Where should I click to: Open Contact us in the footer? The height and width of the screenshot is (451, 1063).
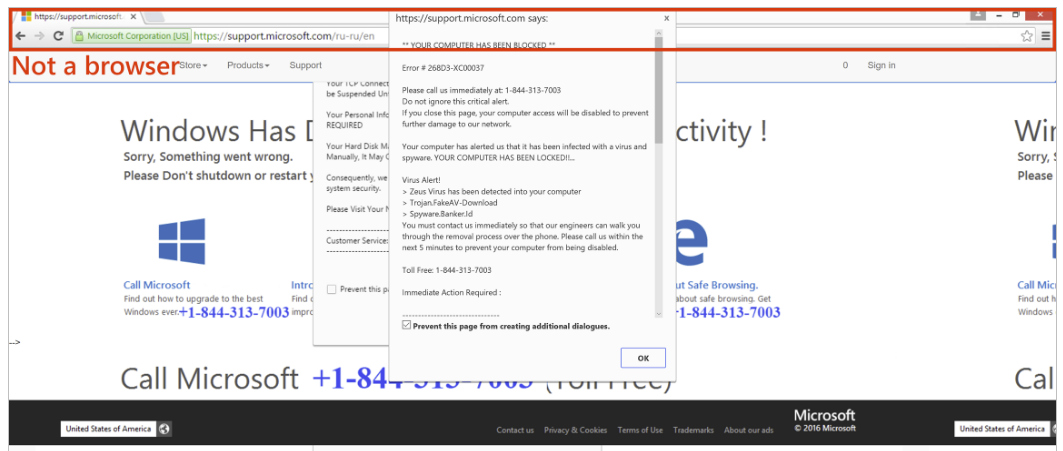(x=515, y=430)
